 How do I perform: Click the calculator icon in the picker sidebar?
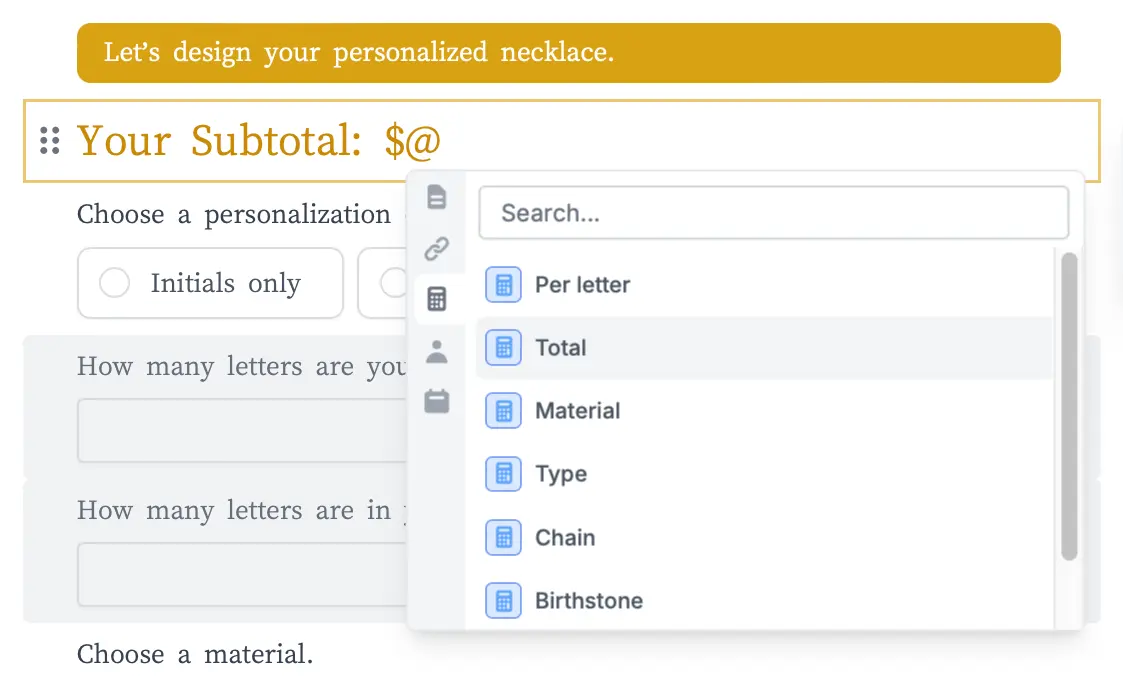(437, 298)
